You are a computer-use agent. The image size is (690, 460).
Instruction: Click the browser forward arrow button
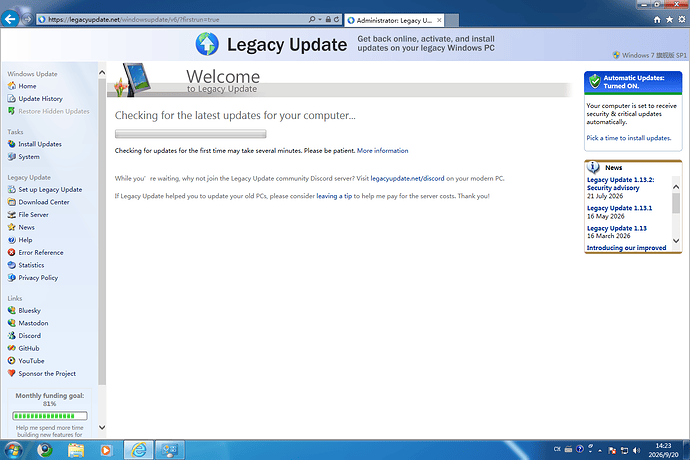pyautogui.click(x=27, y=19)
